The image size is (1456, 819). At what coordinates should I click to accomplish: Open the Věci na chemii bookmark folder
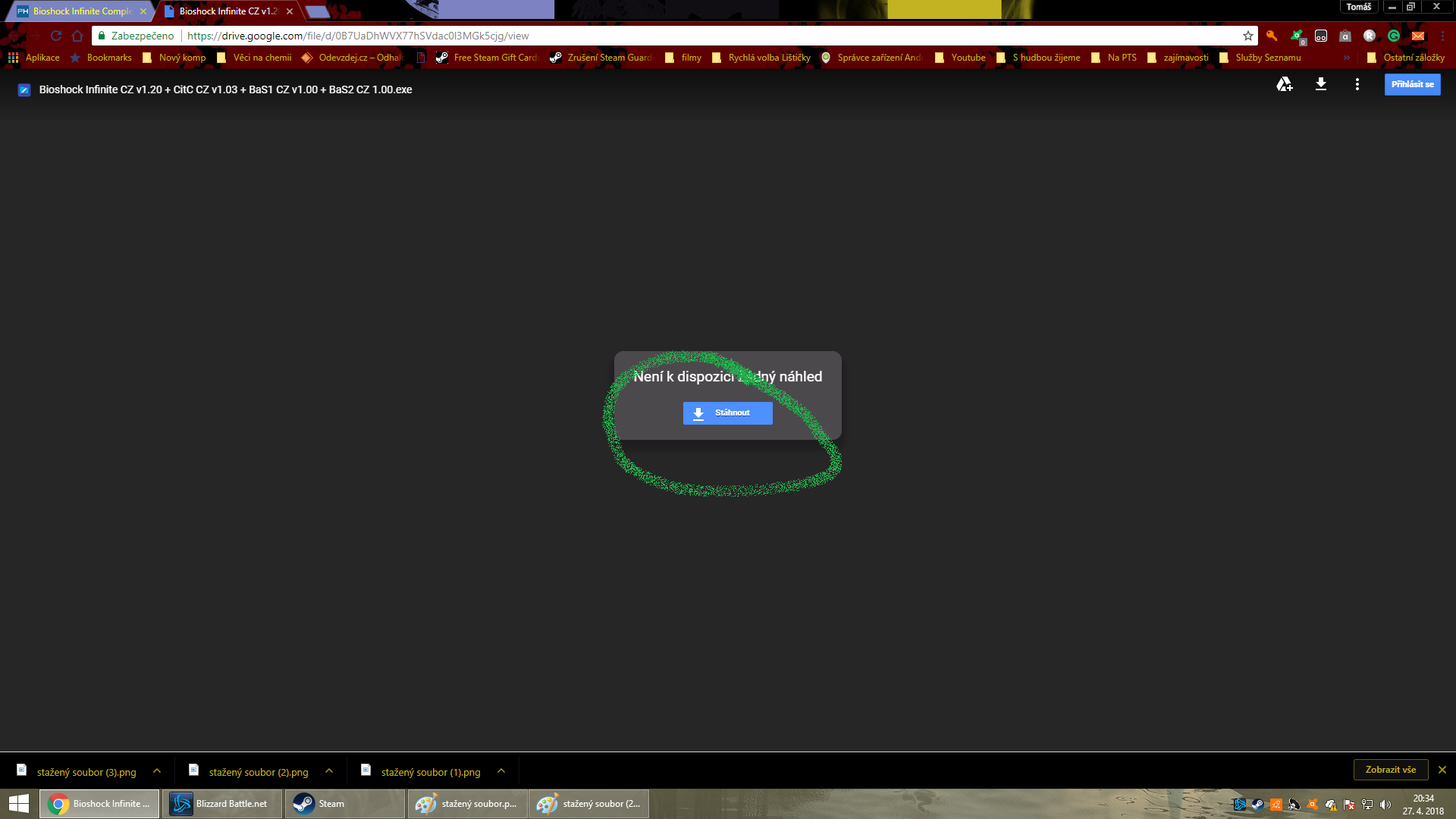coord(254,58)
